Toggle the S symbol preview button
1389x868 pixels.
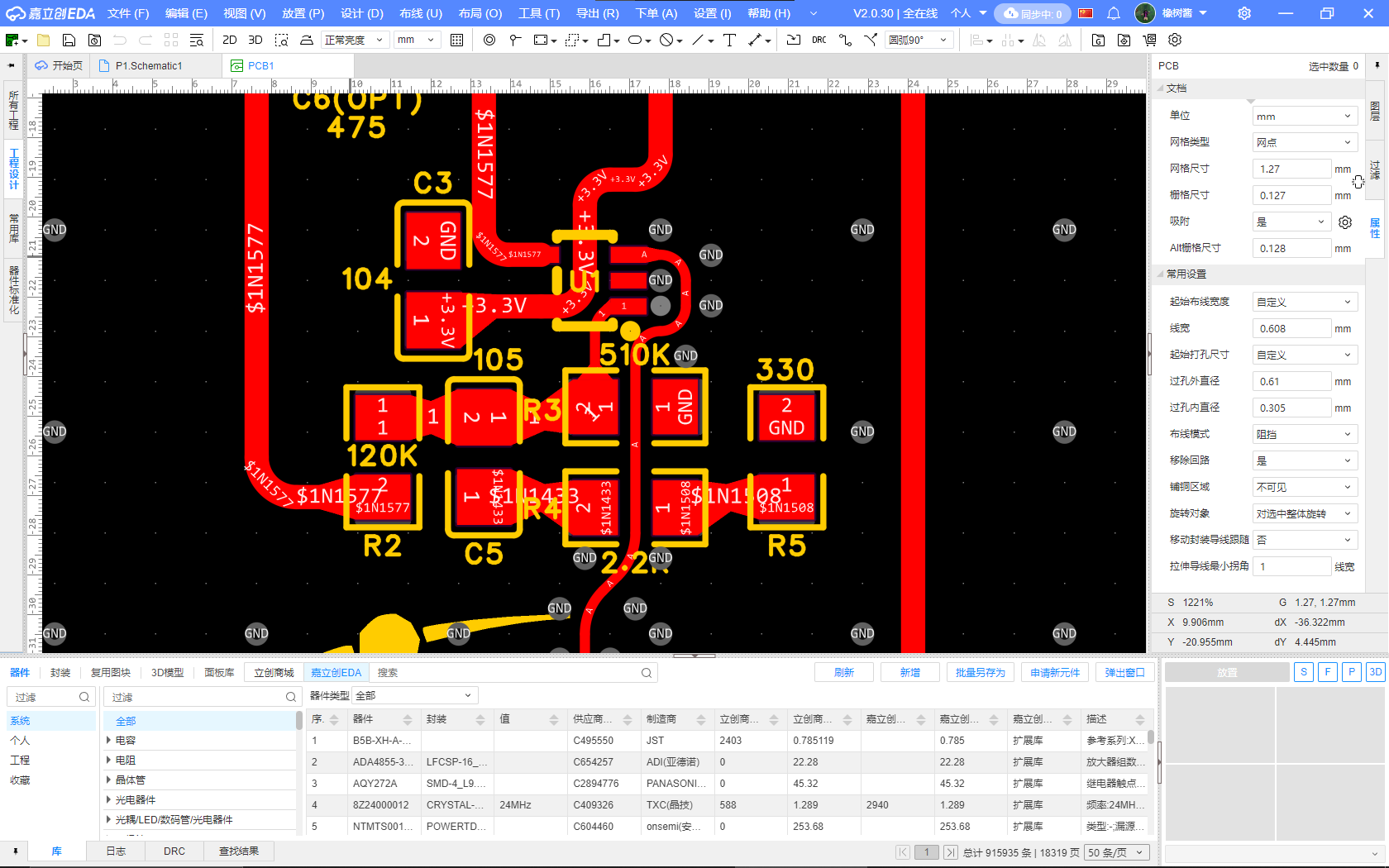pyautogui.click(x=1304, y=672)
